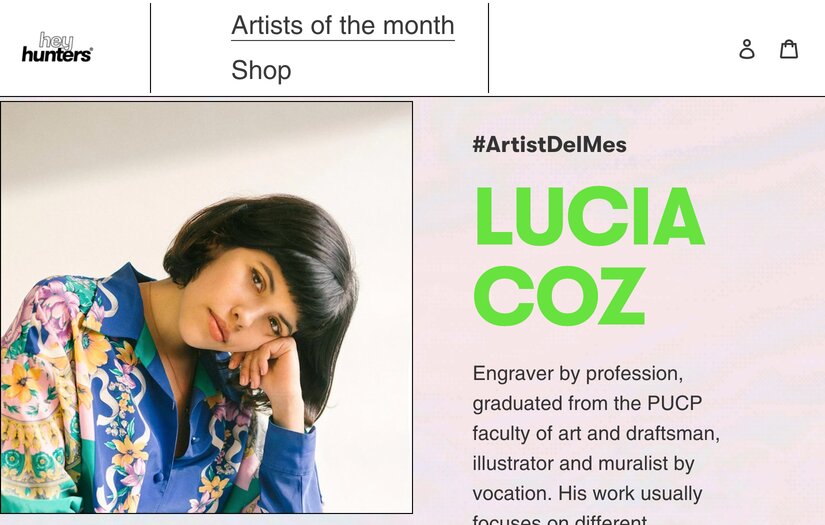Screen dimensions: 825x525
Task: Select the Lucia Coz portrait photo
Action: (x=207, y=307)
